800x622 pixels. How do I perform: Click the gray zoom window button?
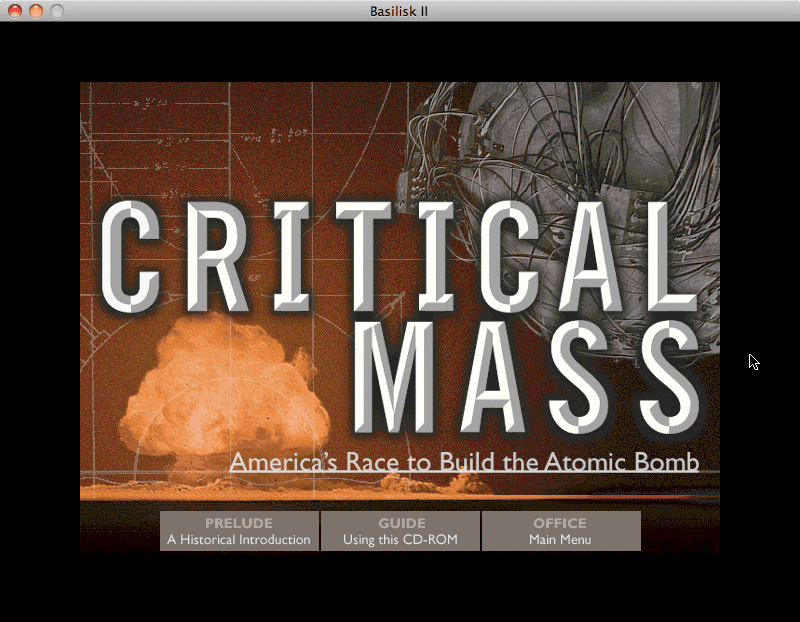tap(57, 11)
